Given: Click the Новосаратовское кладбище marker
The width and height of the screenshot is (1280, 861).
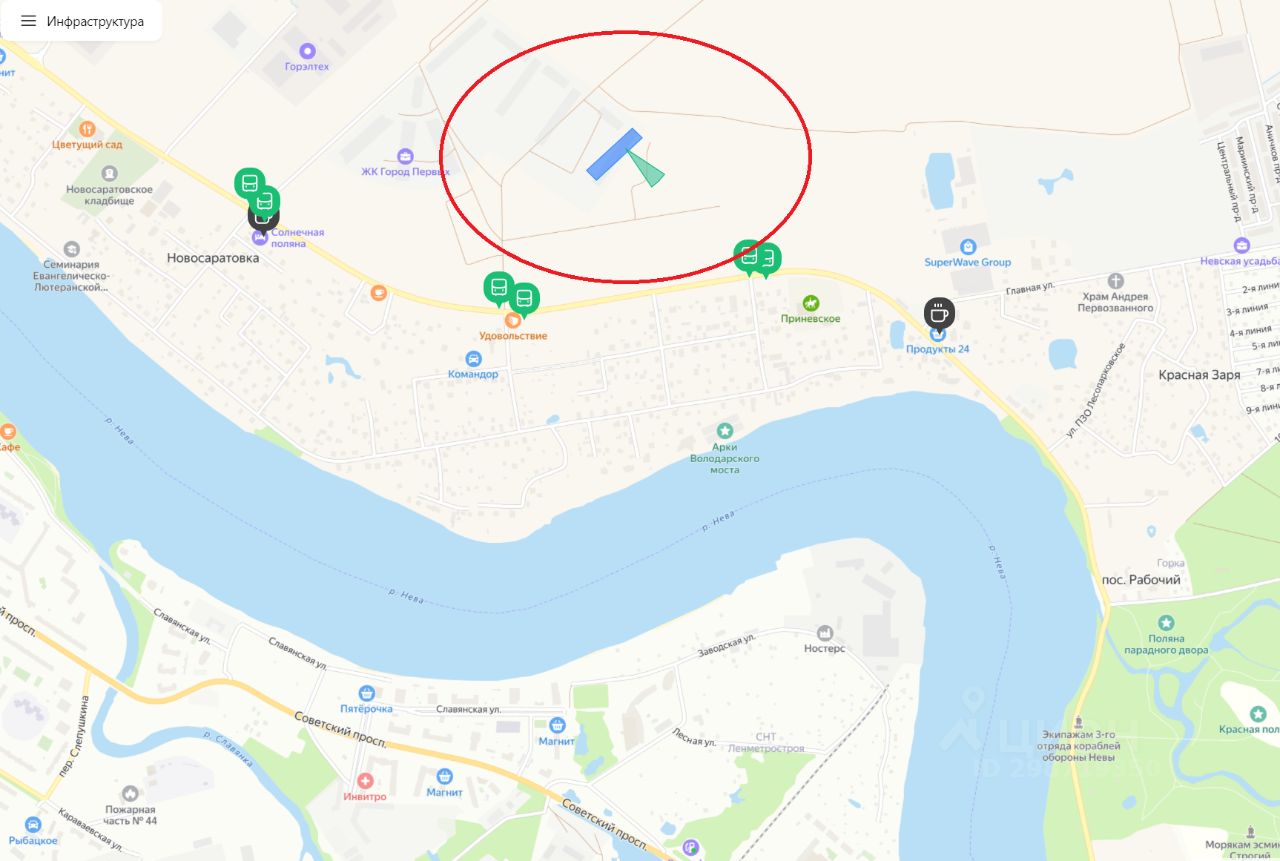Looking at the screenshot, I should click(x=110, y=173).
